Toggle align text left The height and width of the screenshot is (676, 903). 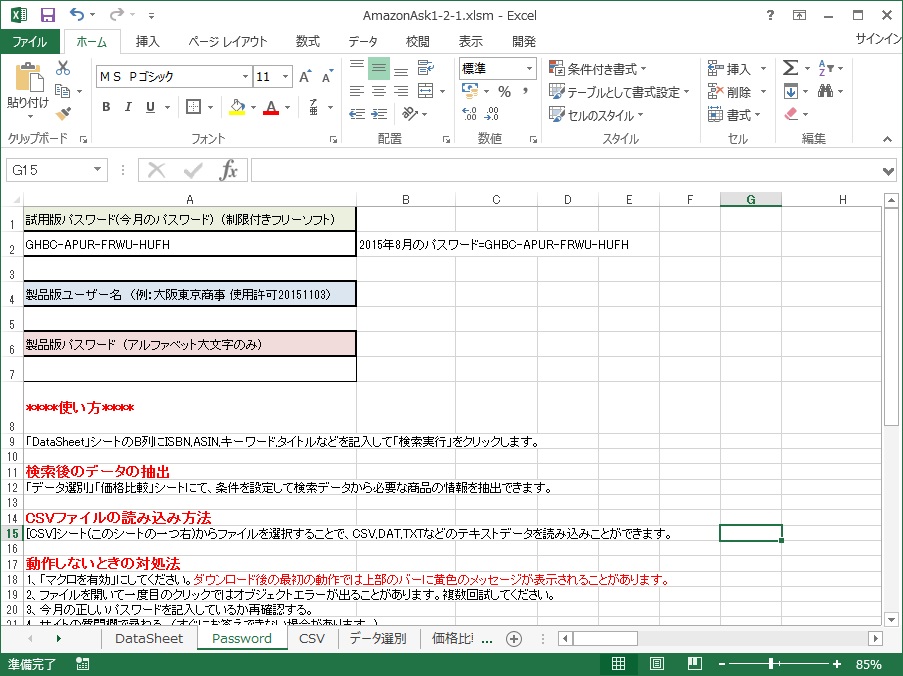tap(357, 91)
